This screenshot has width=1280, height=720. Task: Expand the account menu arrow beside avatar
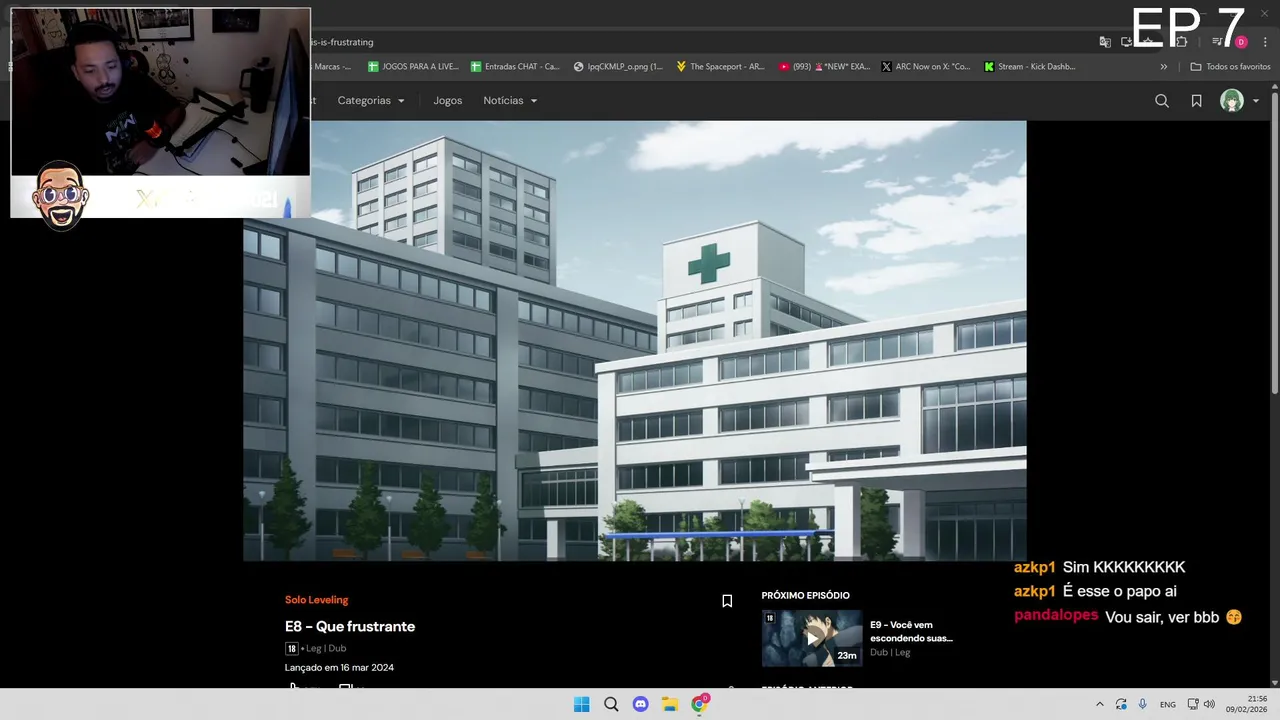coord(1256,101)
